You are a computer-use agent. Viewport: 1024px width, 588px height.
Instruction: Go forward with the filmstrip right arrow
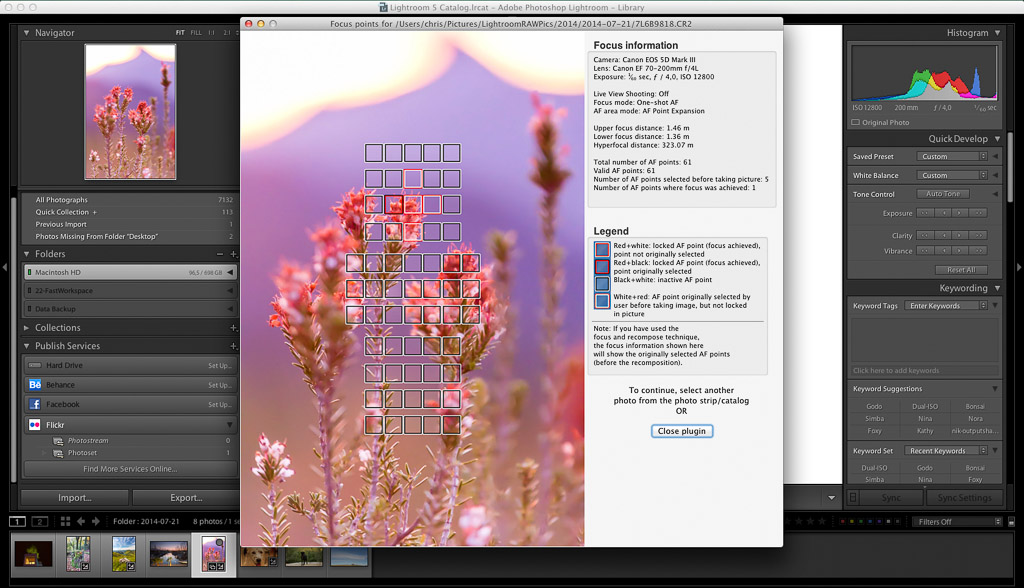96,521
